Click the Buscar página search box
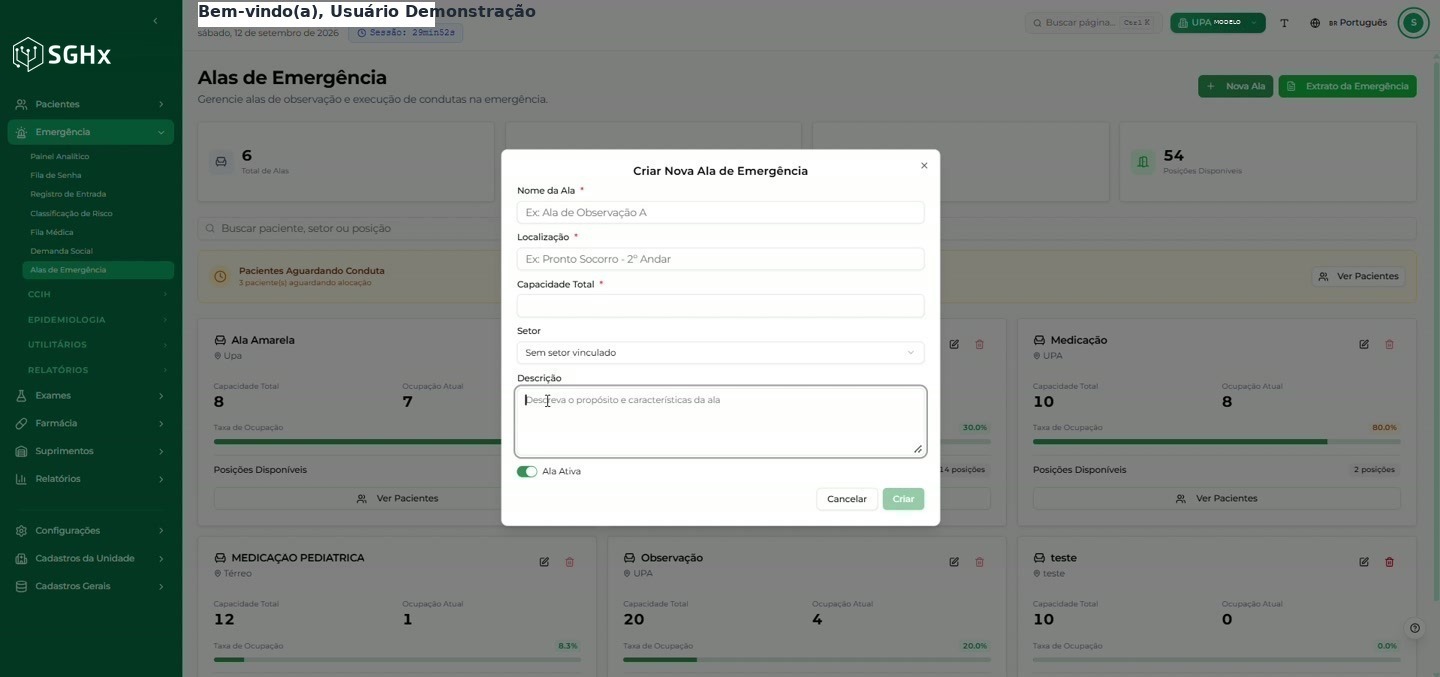 pos(1092,23)
